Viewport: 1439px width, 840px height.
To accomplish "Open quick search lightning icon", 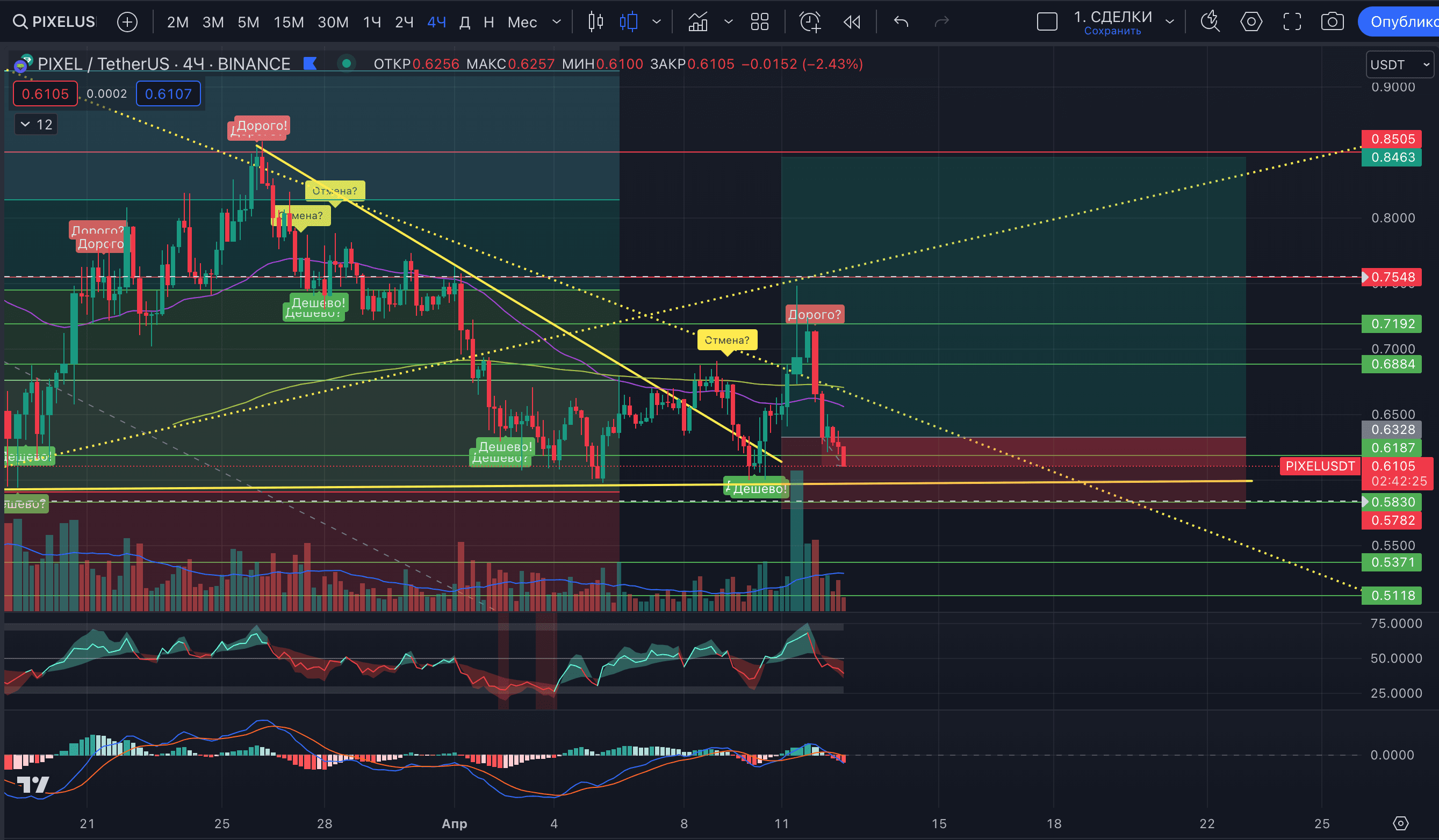I will point(1210,22).
